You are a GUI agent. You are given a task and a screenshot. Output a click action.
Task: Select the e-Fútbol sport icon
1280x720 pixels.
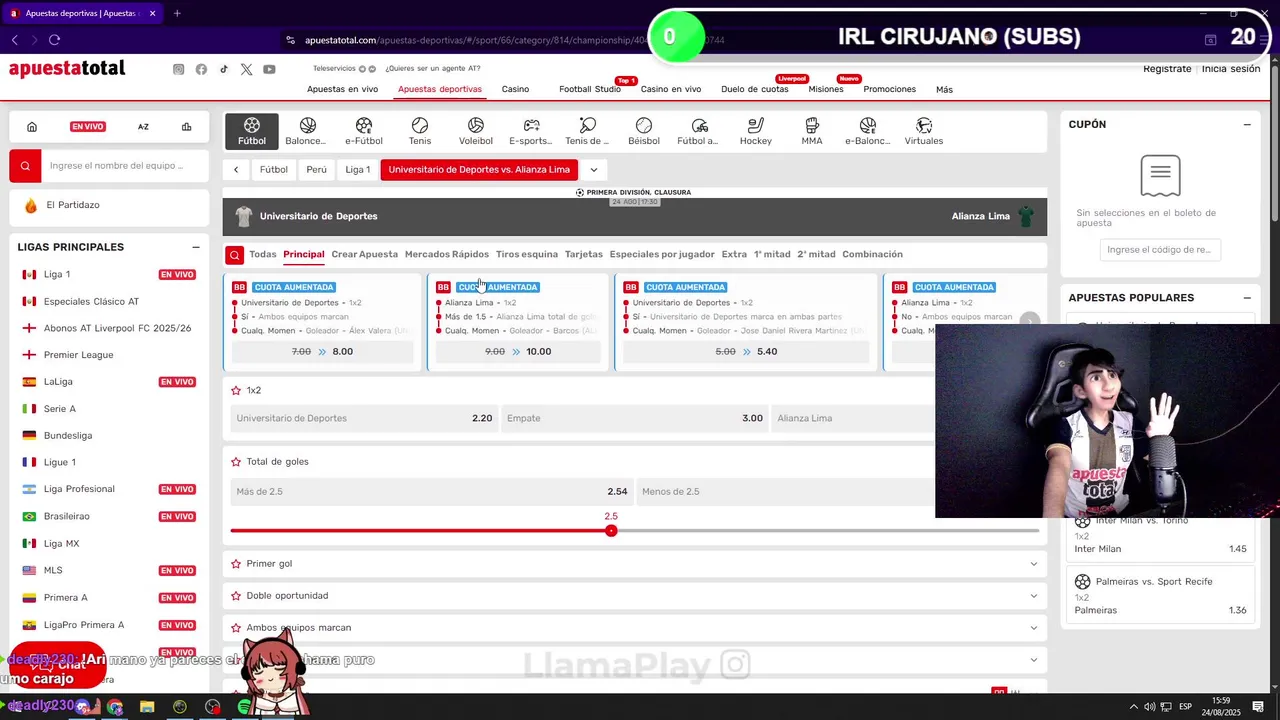(x=364, y=131)
